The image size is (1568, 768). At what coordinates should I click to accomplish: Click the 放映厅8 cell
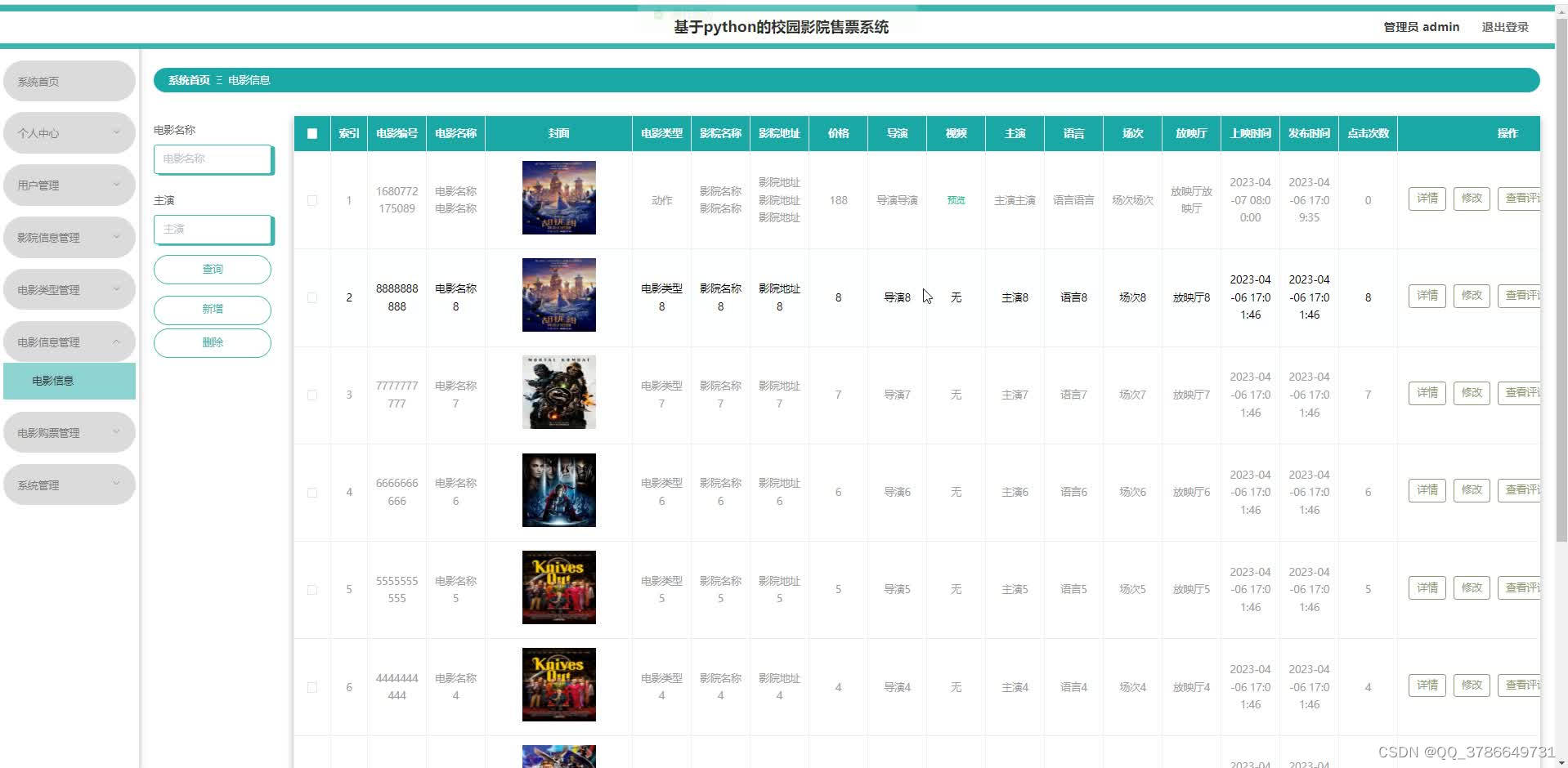coord(1191,297)
